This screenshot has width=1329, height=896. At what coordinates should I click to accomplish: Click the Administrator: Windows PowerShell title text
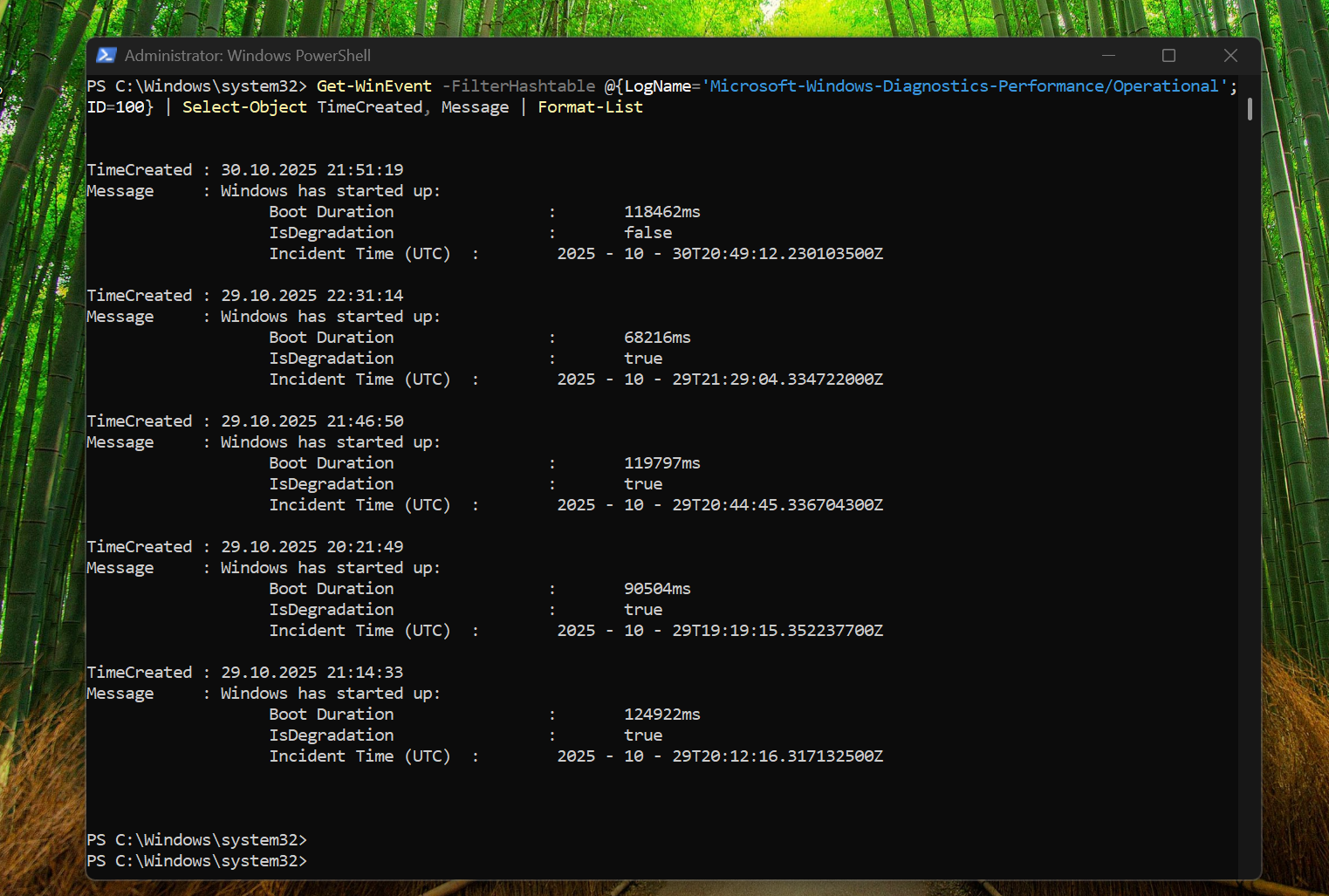(248, 54)
